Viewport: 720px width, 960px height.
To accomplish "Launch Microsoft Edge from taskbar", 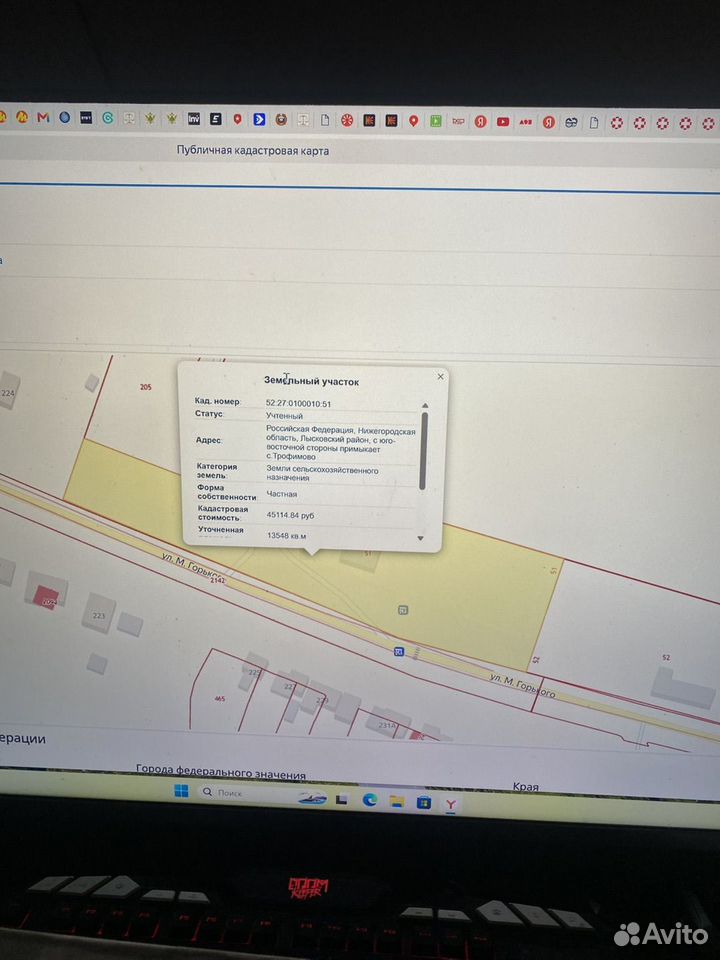I will point(369,800).
